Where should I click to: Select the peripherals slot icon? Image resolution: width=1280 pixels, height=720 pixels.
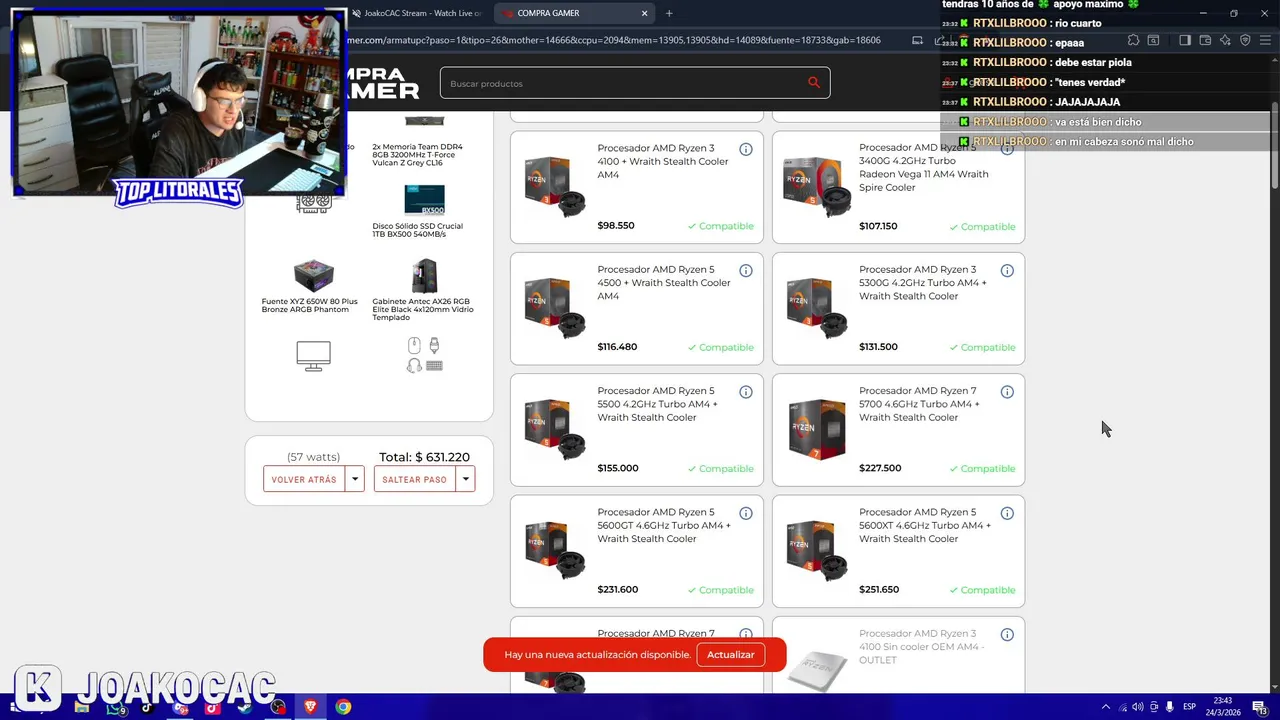(424, 355)
